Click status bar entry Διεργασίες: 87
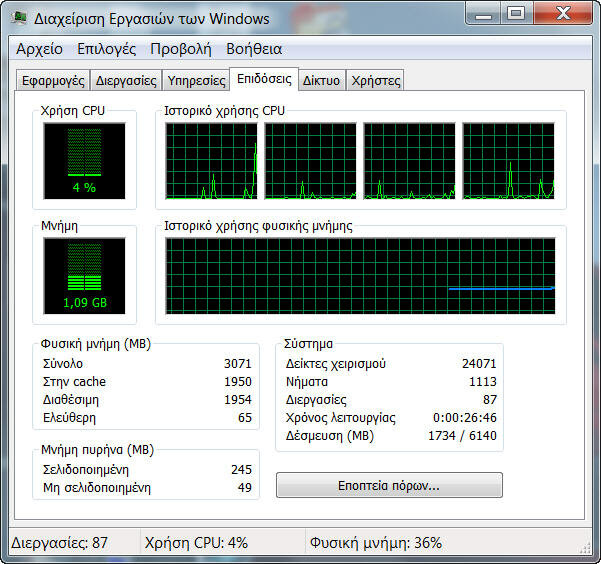Image resolution: width=601 pixels, height=564 pixels. [59, 543]
